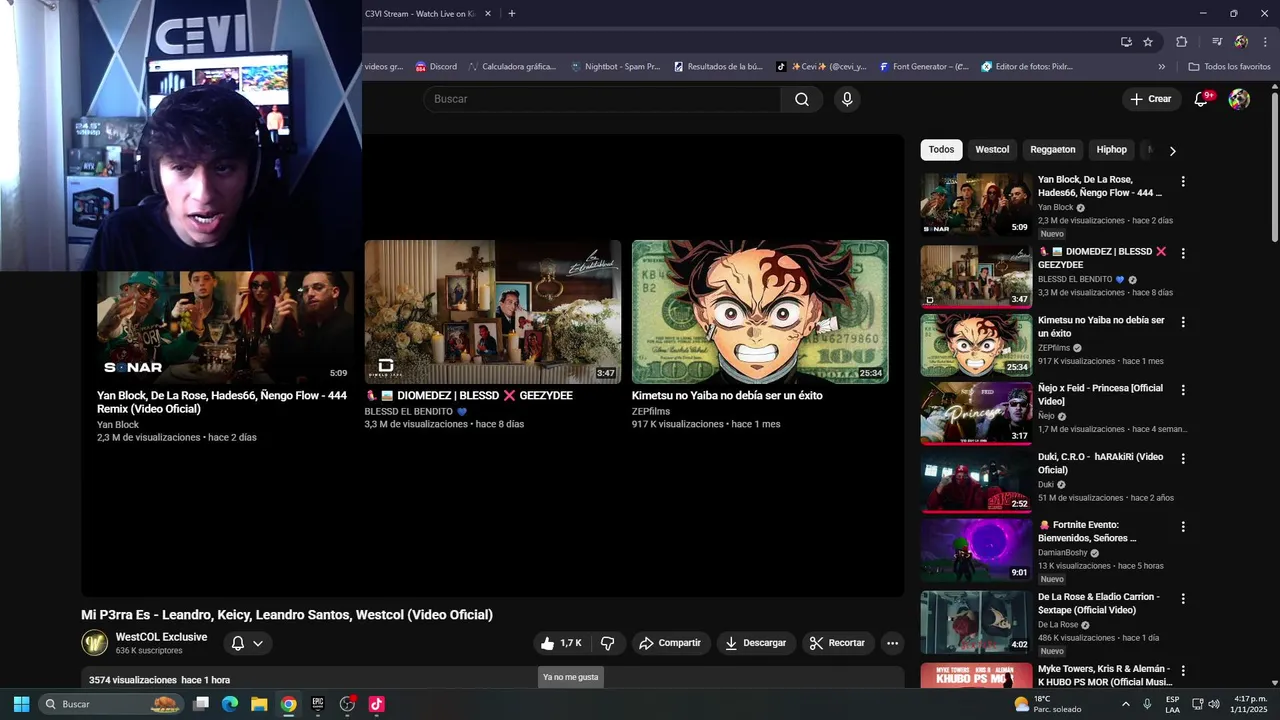This screenshot has width=1280, height=720.
Task: Like the video with the thumbs-up button
Action: click(561, 643)
